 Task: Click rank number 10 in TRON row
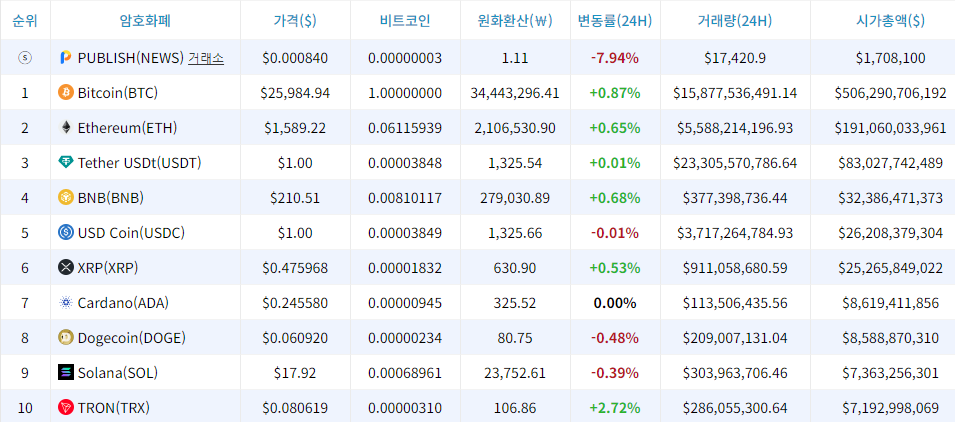coord(25,407)
